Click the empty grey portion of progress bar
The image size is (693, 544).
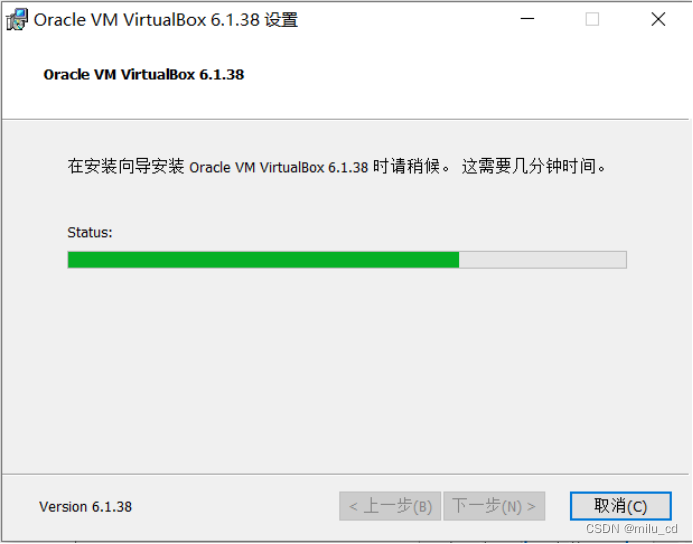pyautogui.click(x=543, y=260)
